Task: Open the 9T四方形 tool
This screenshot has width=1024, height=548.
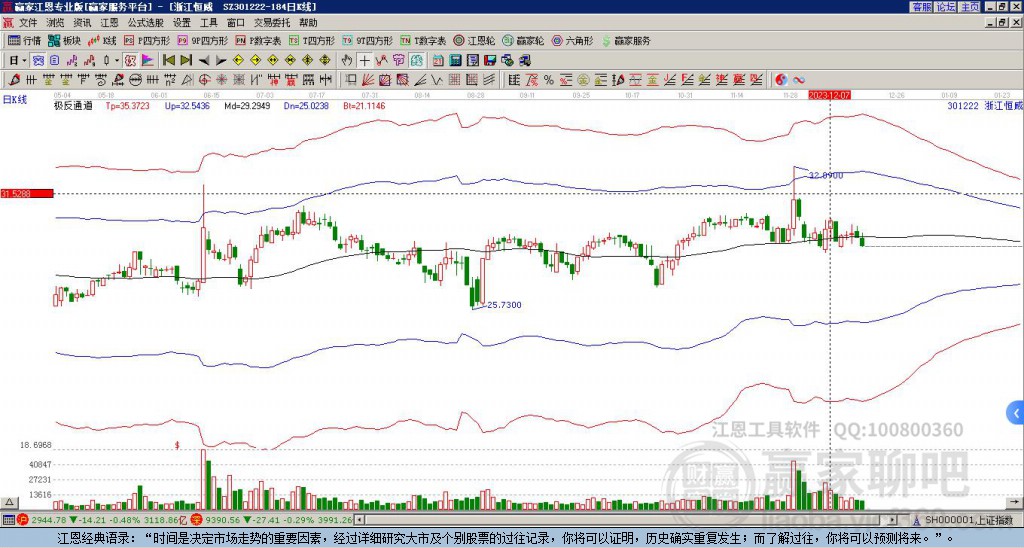Action: pyautogui.click(x=368, y=40)
